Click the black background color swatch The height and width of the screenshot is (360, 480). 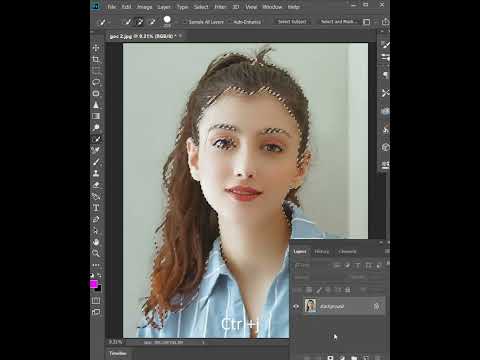coord(99,288)
